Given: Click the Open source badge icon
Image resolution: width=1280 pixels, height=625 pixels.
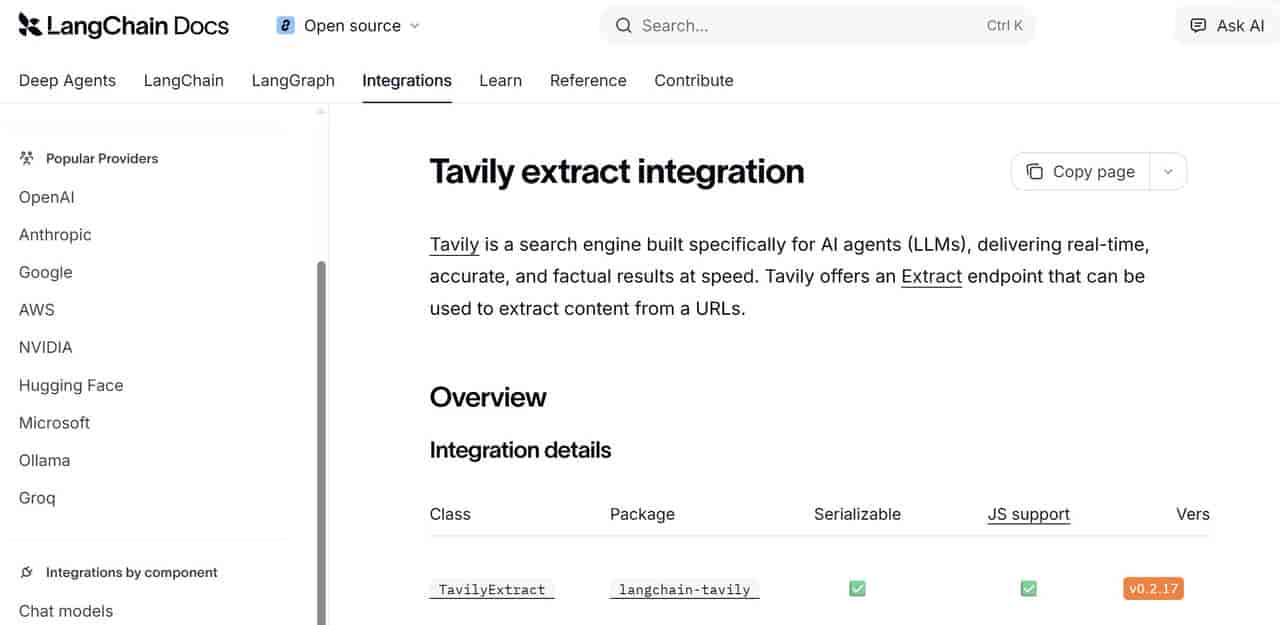Looking at the screenshot, I should [x=286, y=26].
